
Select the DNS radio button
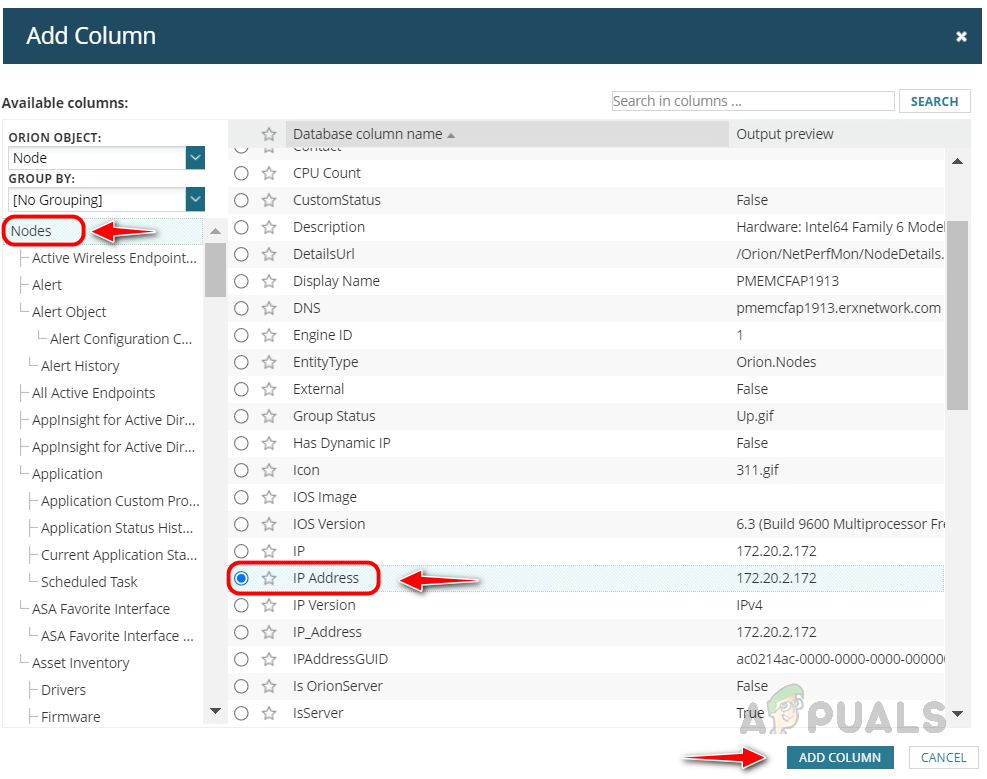(241, 308)
